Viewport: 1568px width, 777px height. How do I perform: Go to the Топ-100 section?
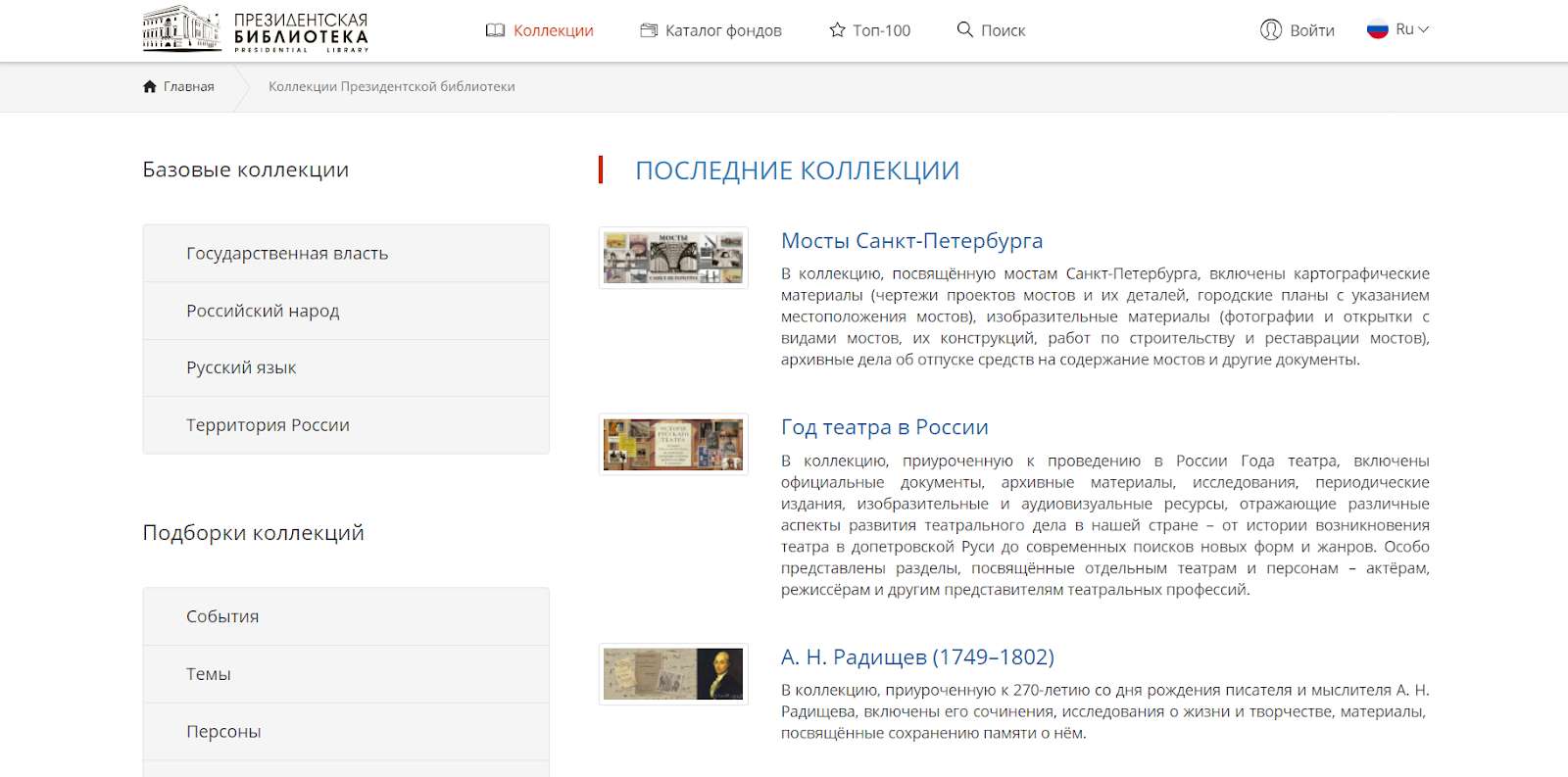[881, 30]
